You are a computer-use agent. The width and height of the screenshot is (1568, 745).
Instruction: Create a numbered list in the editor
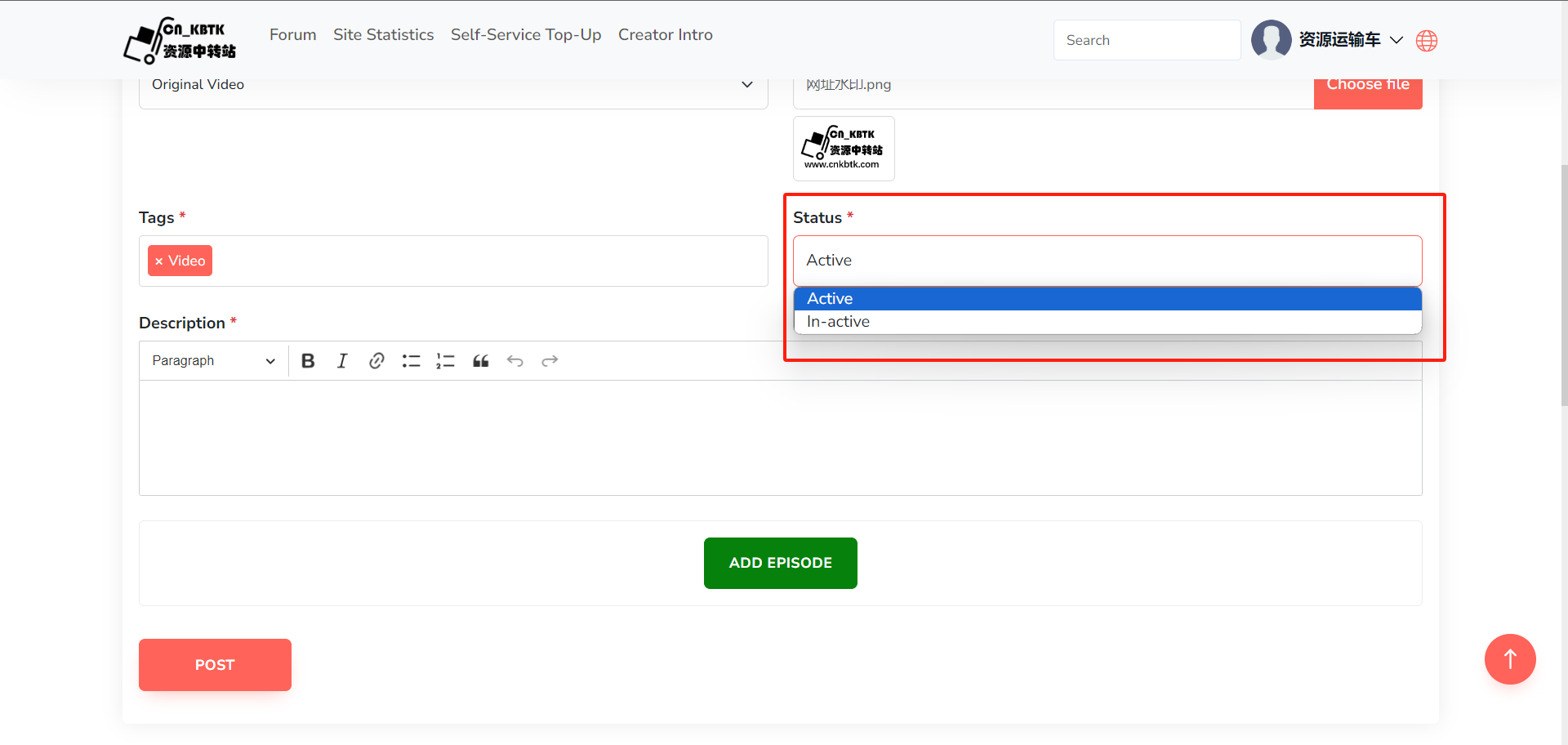click(445, 361)
